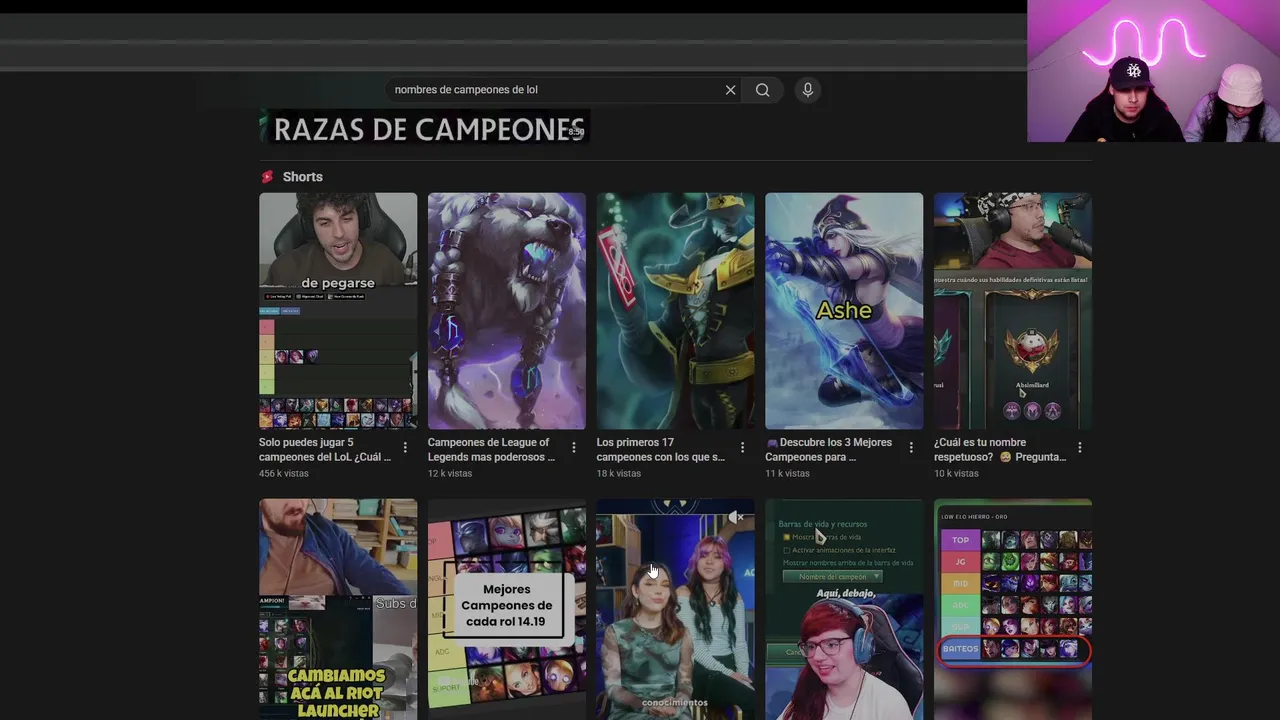Screen dimensions: 1280x720
Task: Click the '456 k vistas' view count
Action: pos(284,474)
